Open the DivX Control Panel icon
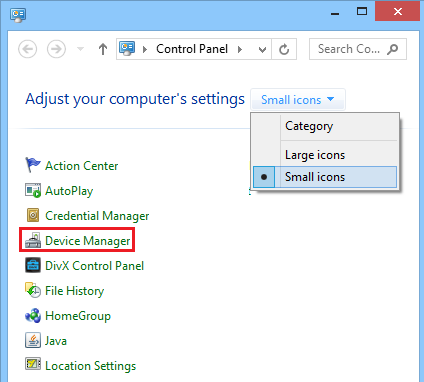This screenshot has height=382, width=424. point(33,265)
